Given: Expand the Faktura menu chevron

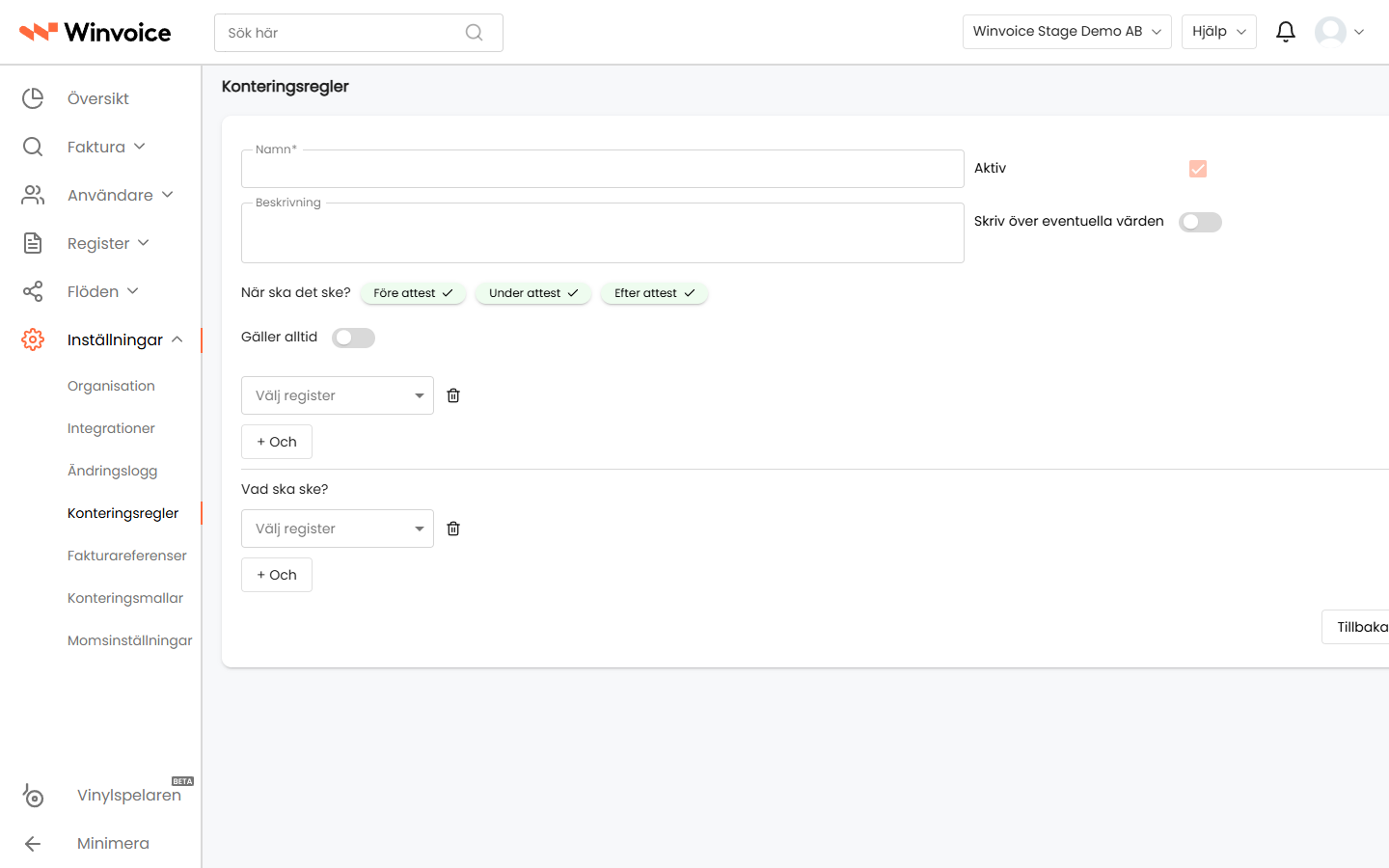Looking at the screenshot, I should (140, 147).
